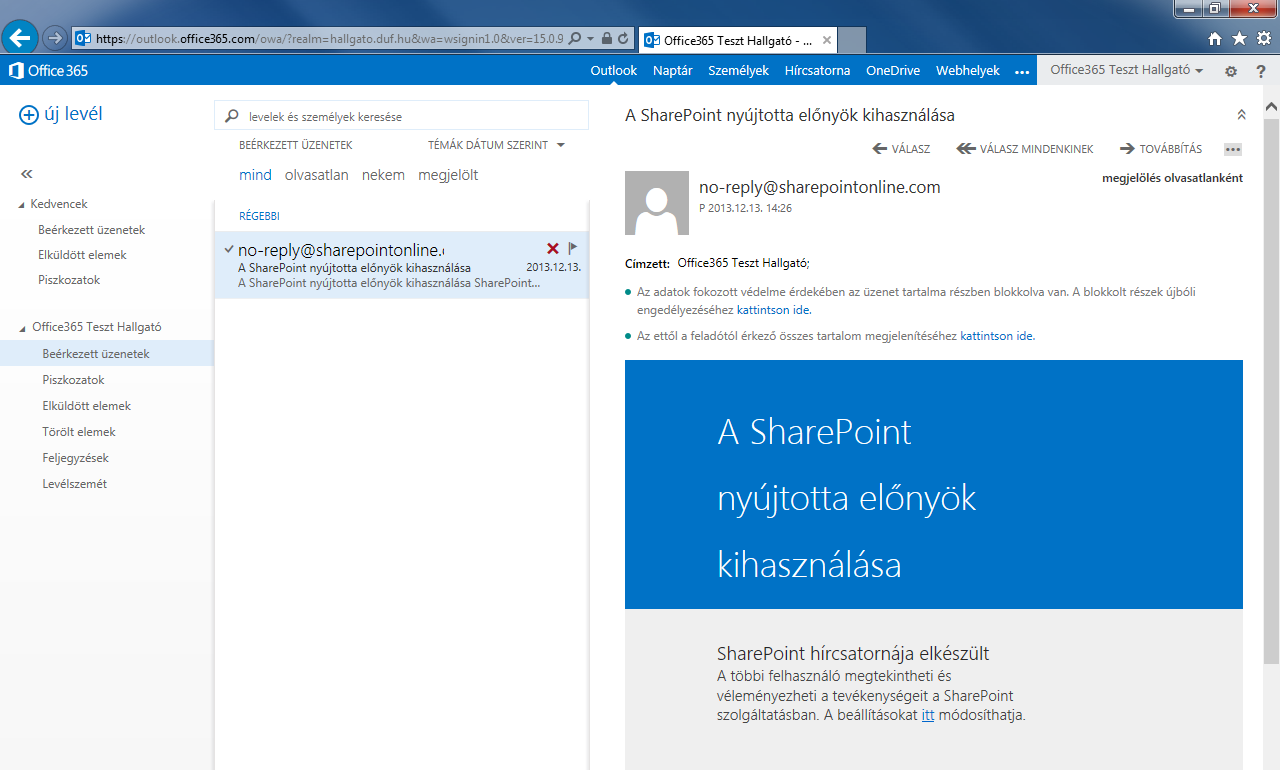Collapse the Kedvencek folder group
1280x770 pixels.
(22, 204)
